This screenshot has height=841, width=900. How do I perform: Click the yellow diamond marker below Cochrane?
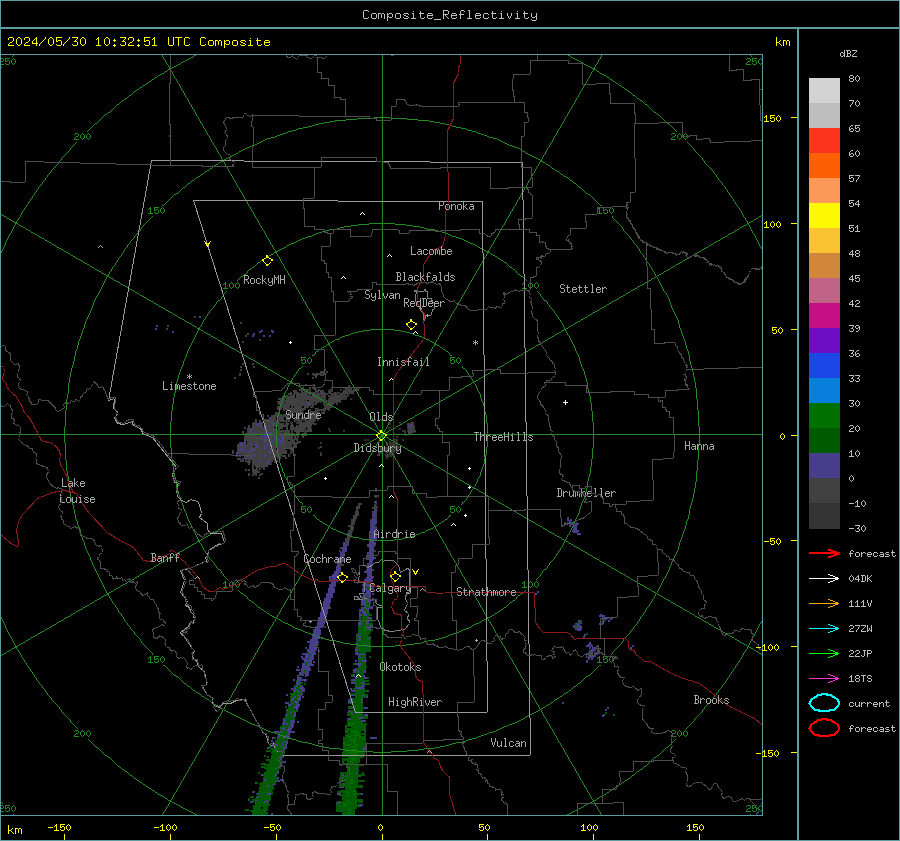click(x=342, y=578)
